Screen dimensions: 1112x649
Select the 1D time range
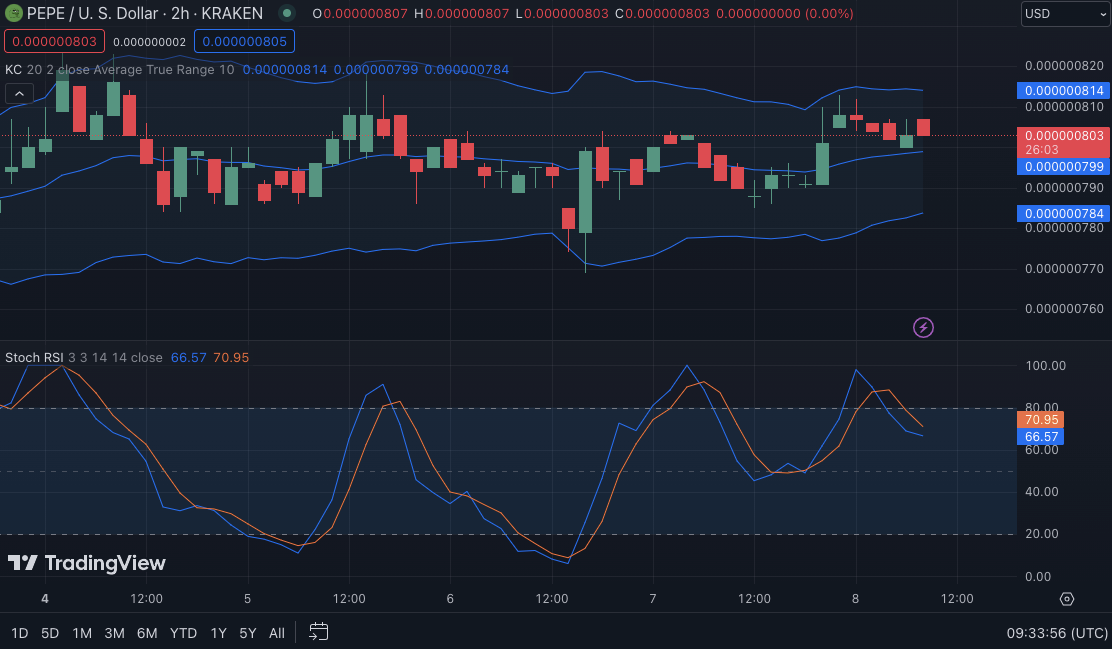point(19,633)
